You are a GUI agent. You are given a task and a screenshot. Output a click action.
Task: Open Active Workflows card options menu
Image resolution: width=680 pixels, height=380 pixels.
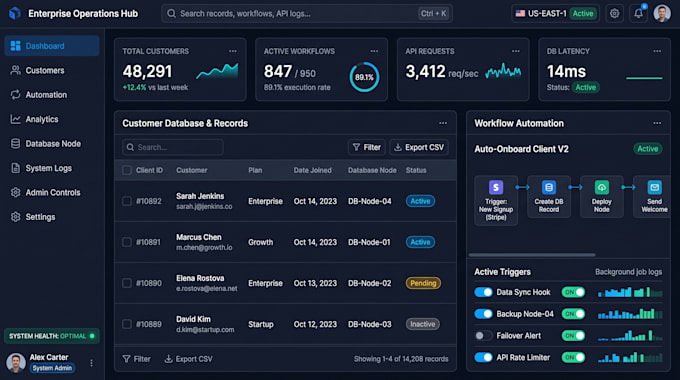(x=374, y=51)
